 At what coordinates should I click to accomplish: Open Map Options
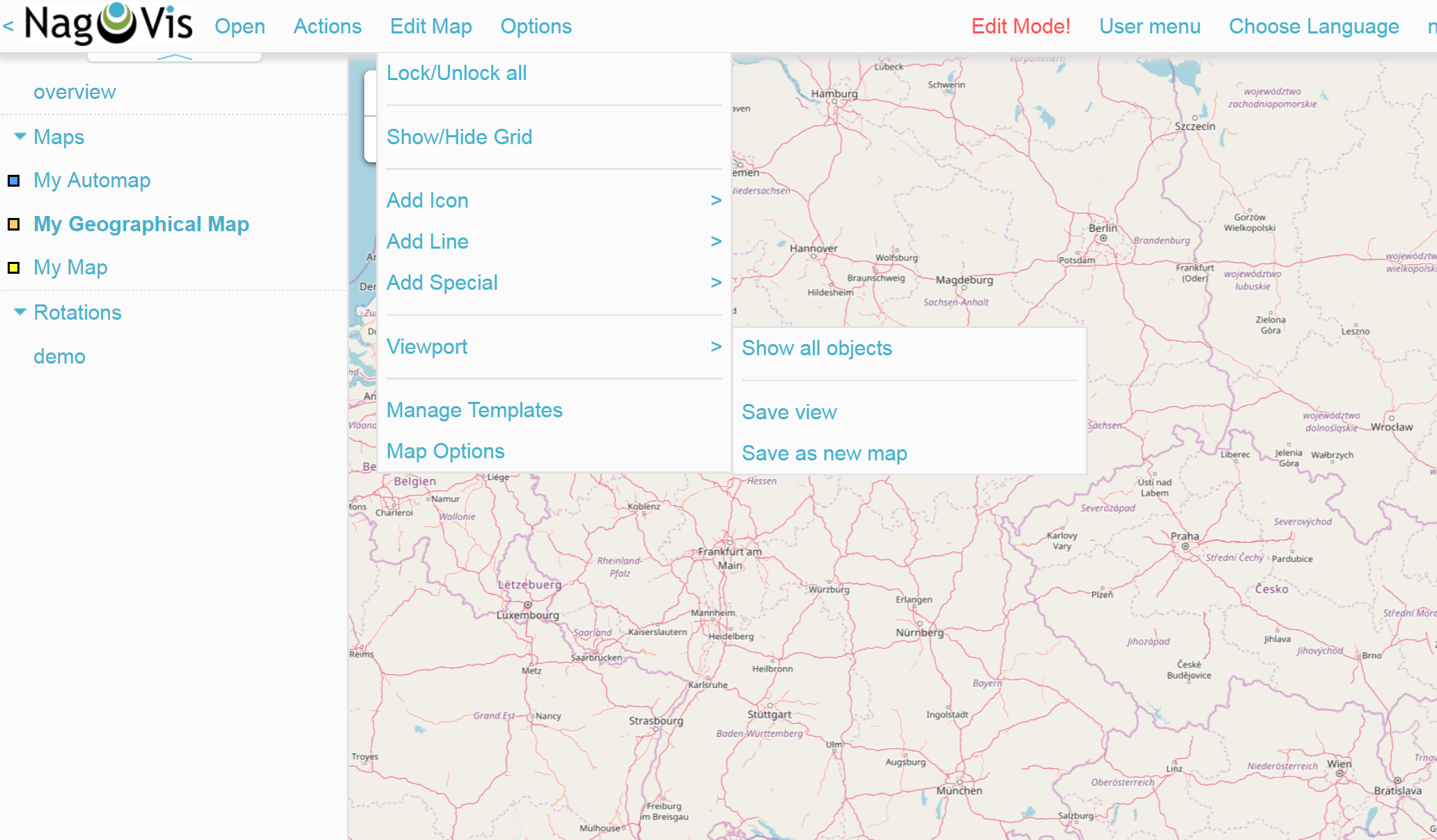coord(445,451)
